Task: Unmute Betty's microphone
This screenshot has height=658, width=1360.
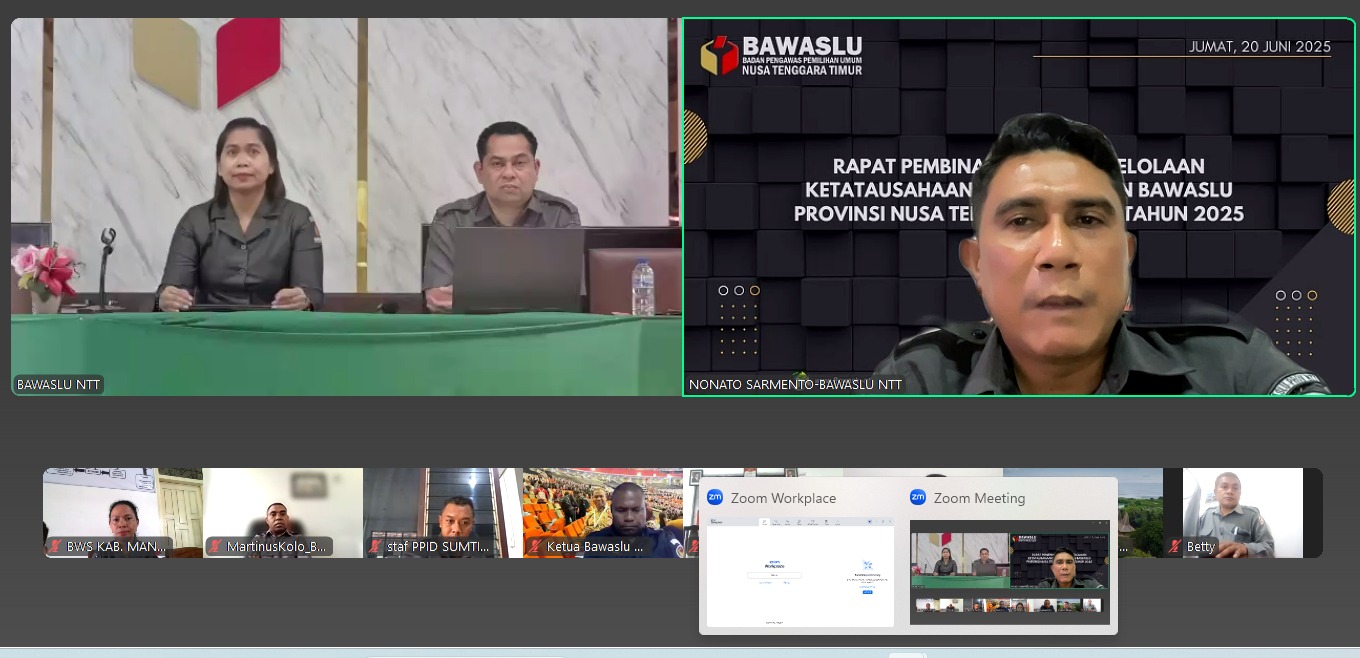Action: point(1175,547)
